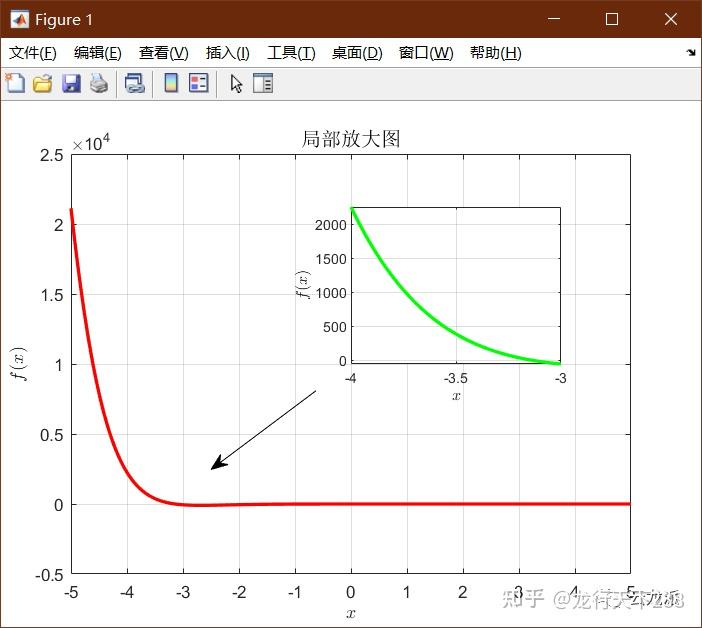
Task: Expand the 工具(T) menu
Action: [x=291, y=53]
